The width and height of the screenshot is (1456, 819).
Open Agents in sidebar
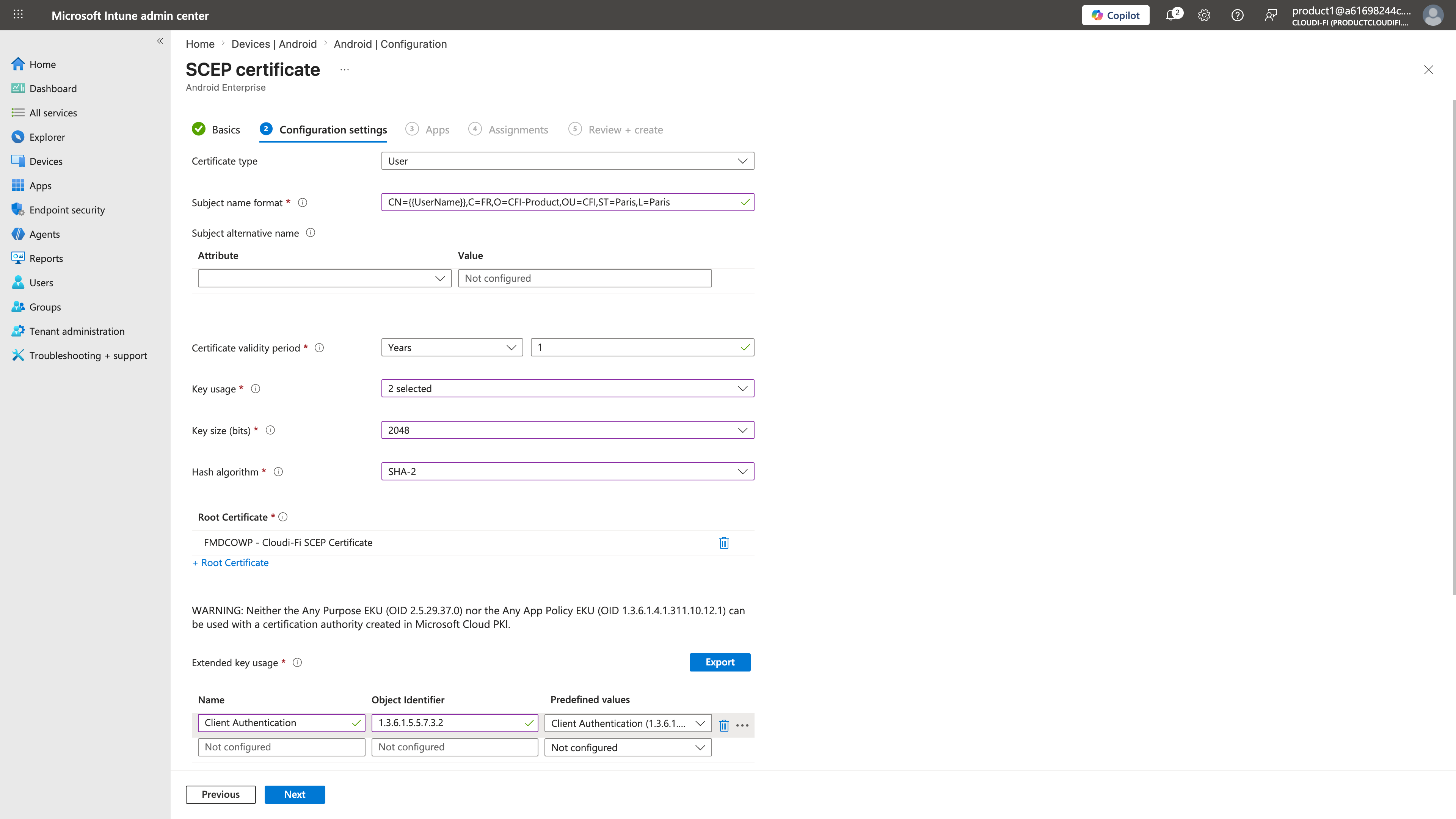click(35, 234)
